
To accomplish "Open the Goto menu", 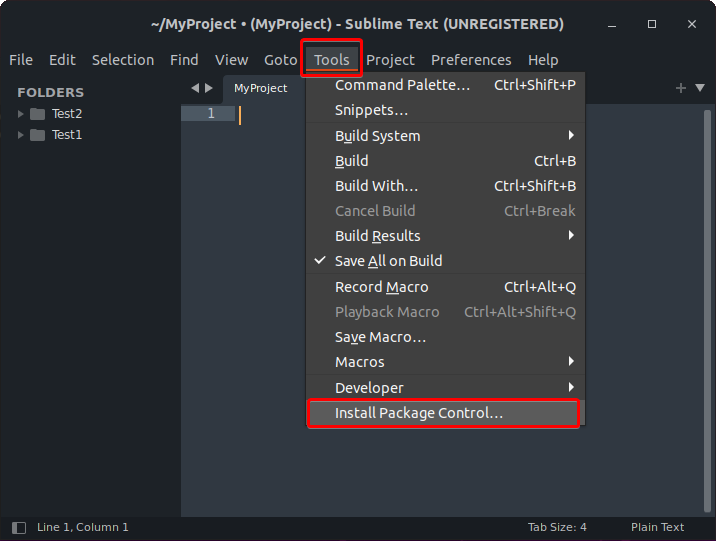I will tap(280, 60).
